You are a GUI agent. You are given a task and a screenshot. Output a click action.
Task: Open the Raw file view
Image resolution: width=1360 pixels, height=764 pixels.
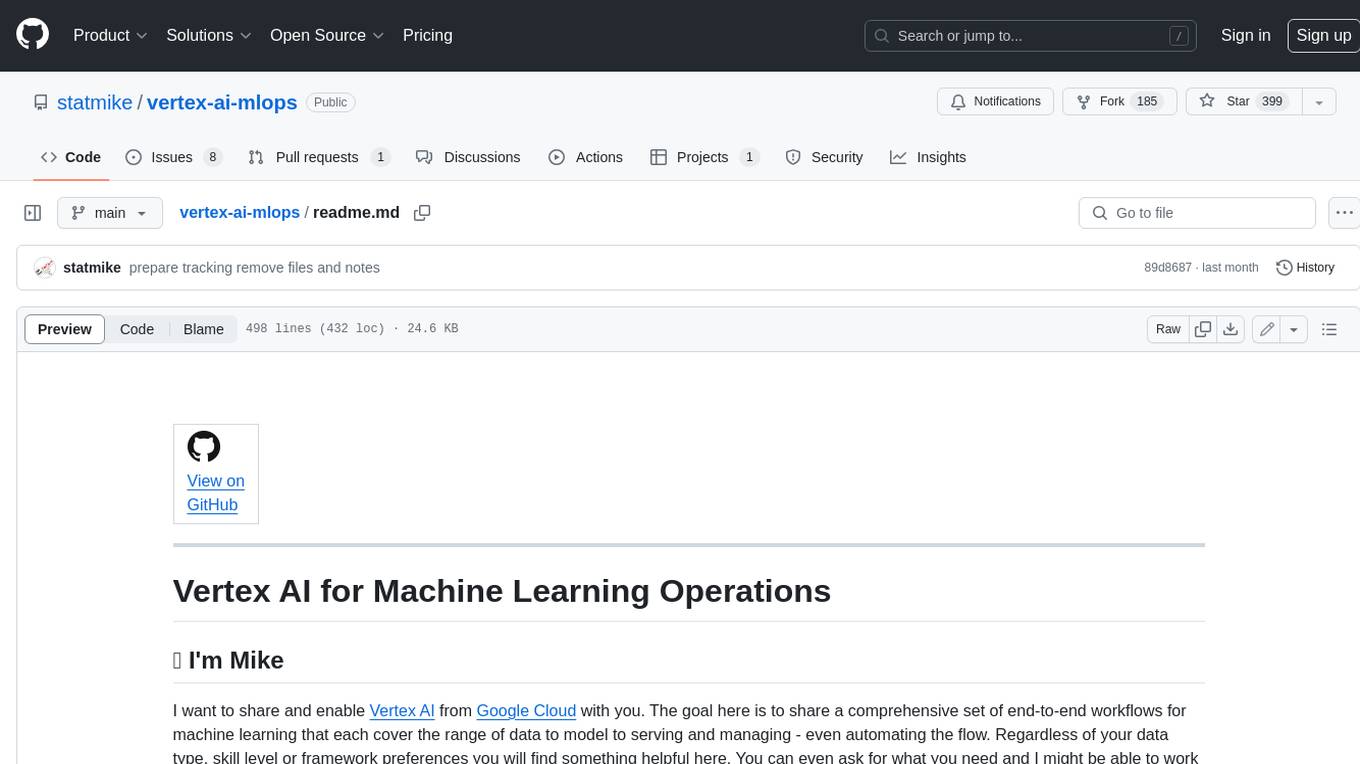[1168, 329]
